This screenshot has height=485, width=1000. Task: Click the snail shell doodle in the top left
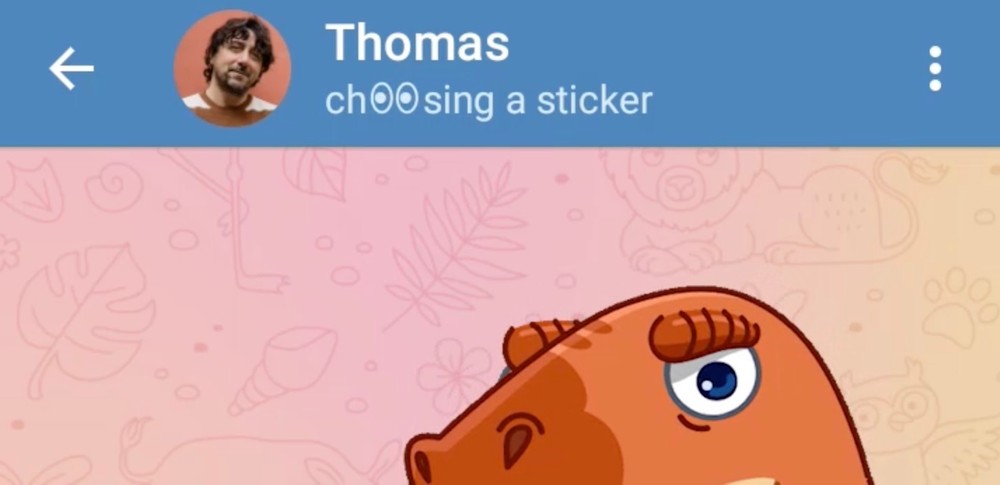pyautogui.click(x=114, y=186)
